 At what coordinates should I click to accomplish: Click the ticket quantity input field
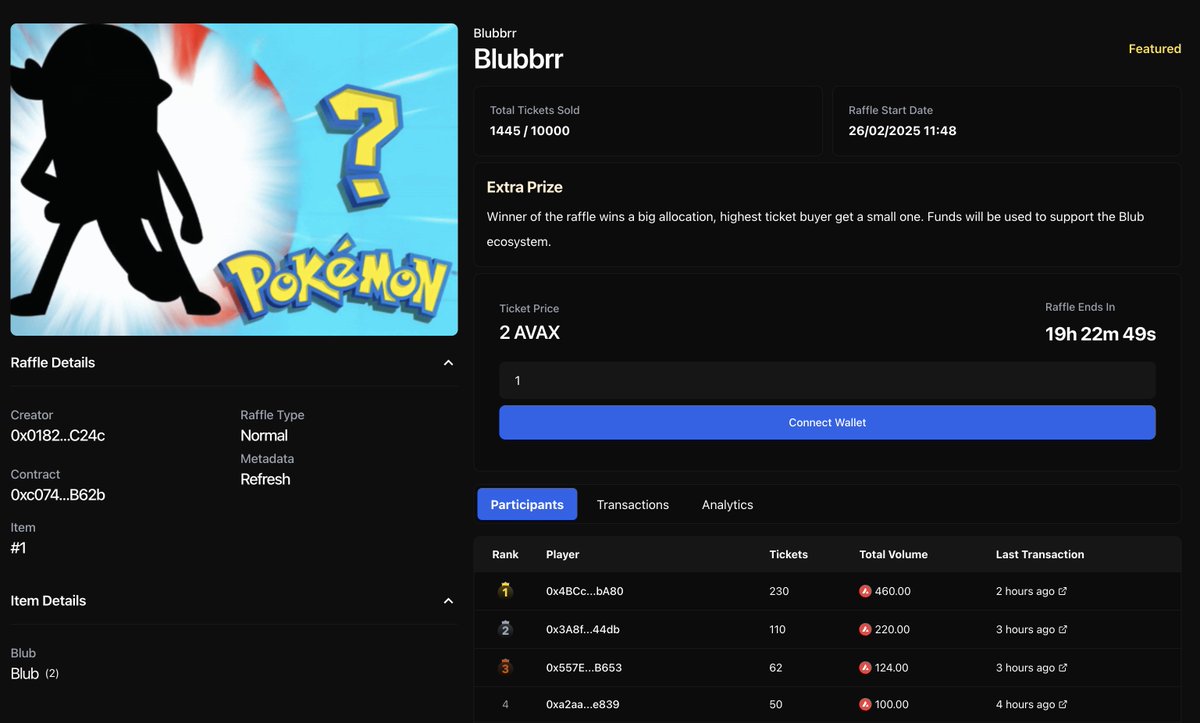(827, 380)
